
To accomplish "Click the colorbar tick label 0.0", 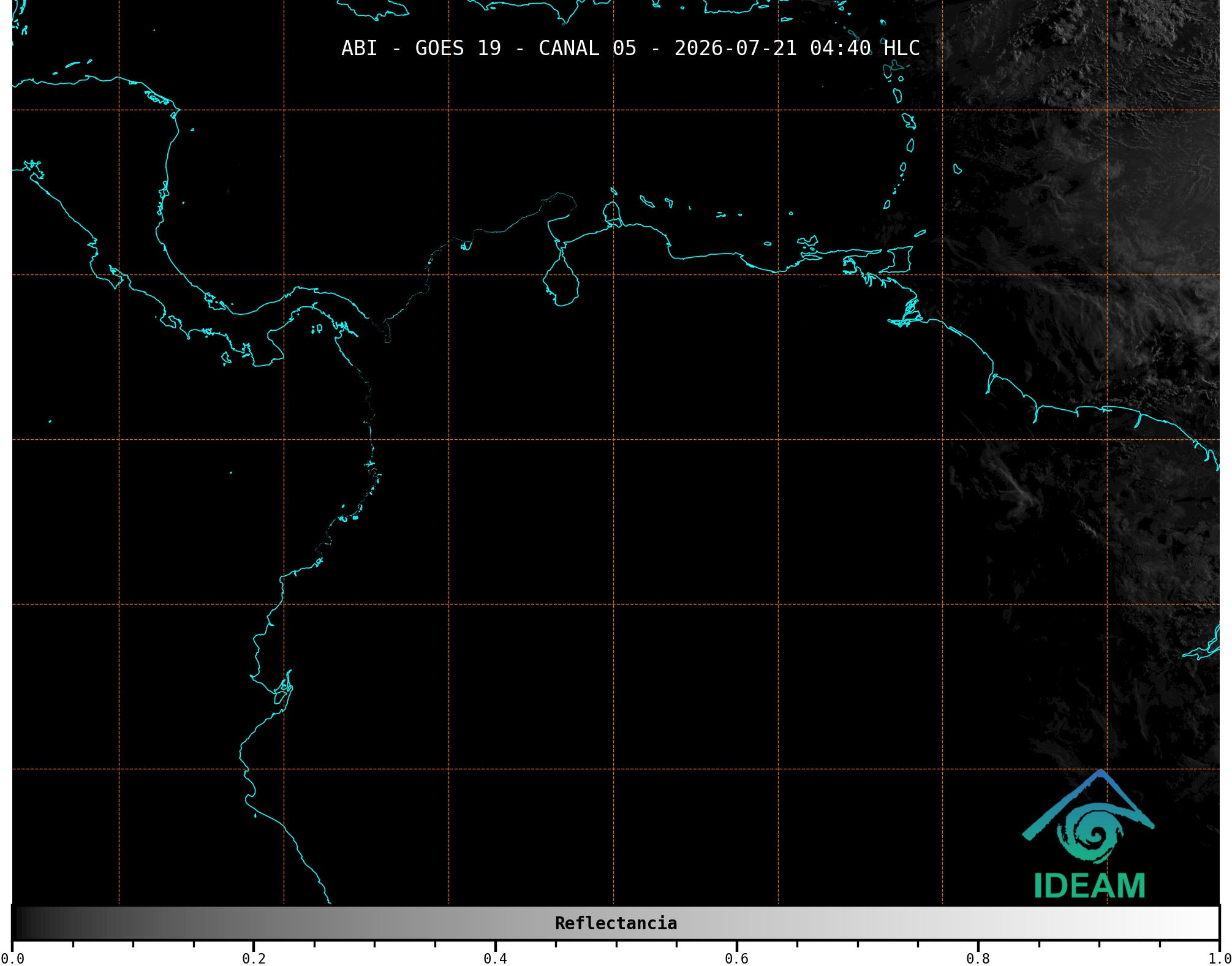I will pyautogui.click(x=13, y=959).
